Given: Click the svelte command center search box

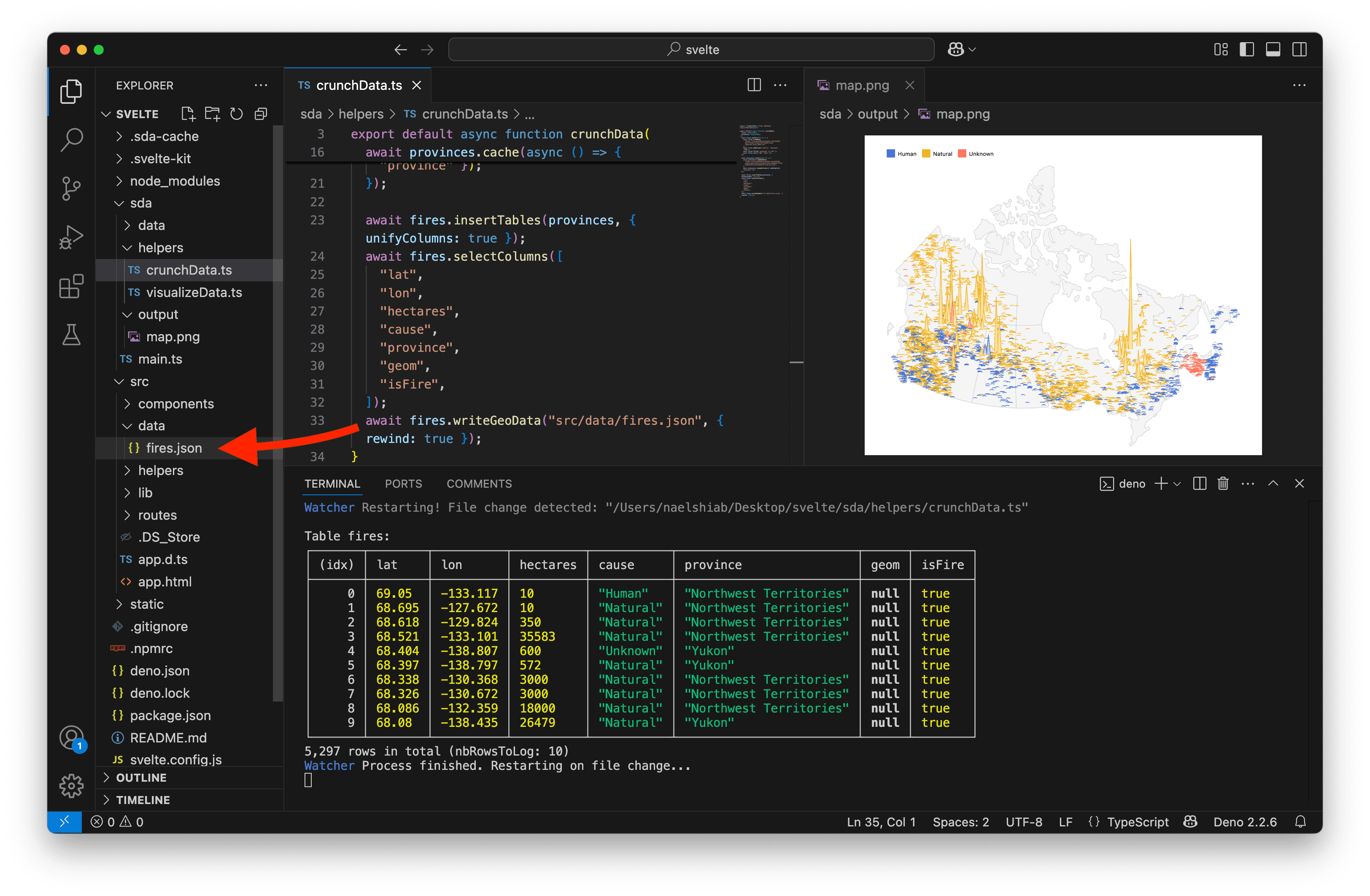Looking at the screenshot, I should (691, 49).
